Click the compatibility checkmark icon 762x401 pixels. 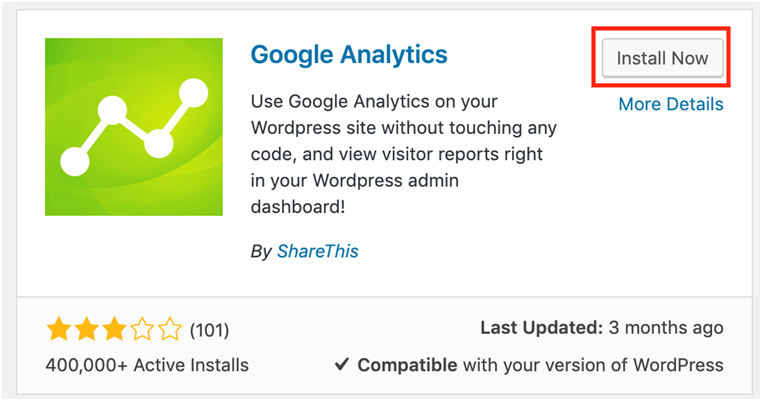pos(343,364)
